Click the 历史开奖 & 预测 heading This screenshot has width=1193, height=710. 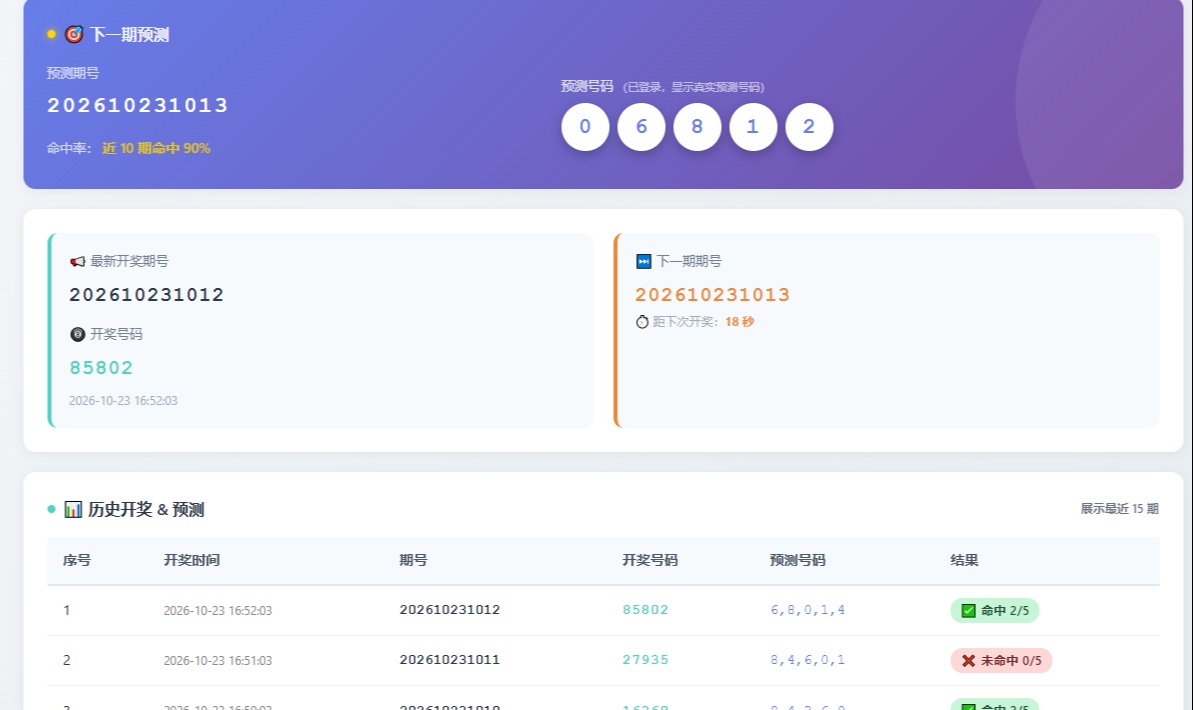click(146, 509)
